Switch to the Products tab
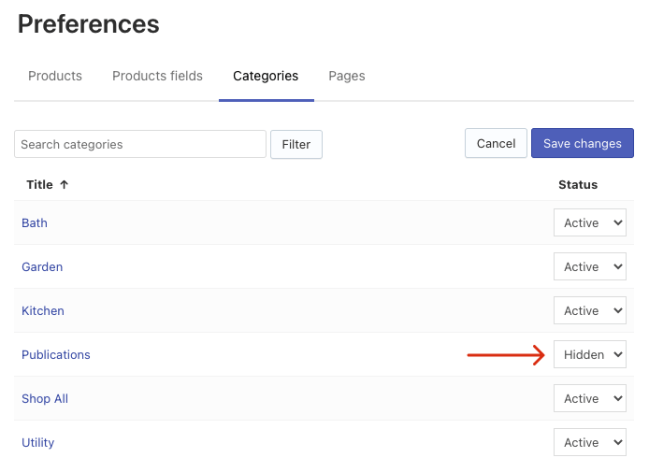This screenshot has height=472, width=649. tap(55, 76)
